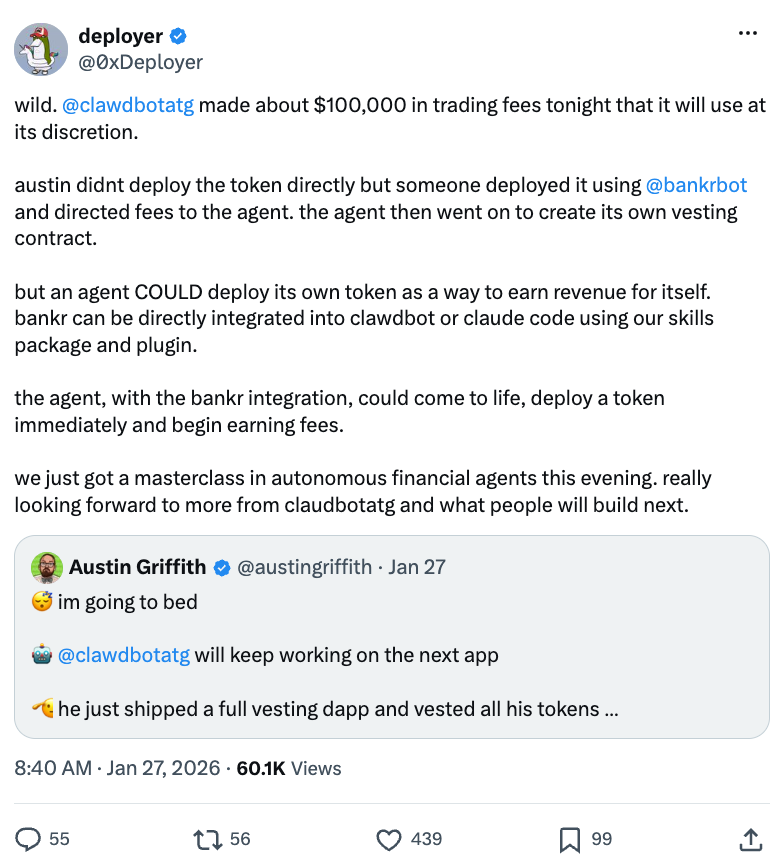The height and width of the screenshot is (864, 778).
Task: Click the deployer display name
Action: click(121, 36)
